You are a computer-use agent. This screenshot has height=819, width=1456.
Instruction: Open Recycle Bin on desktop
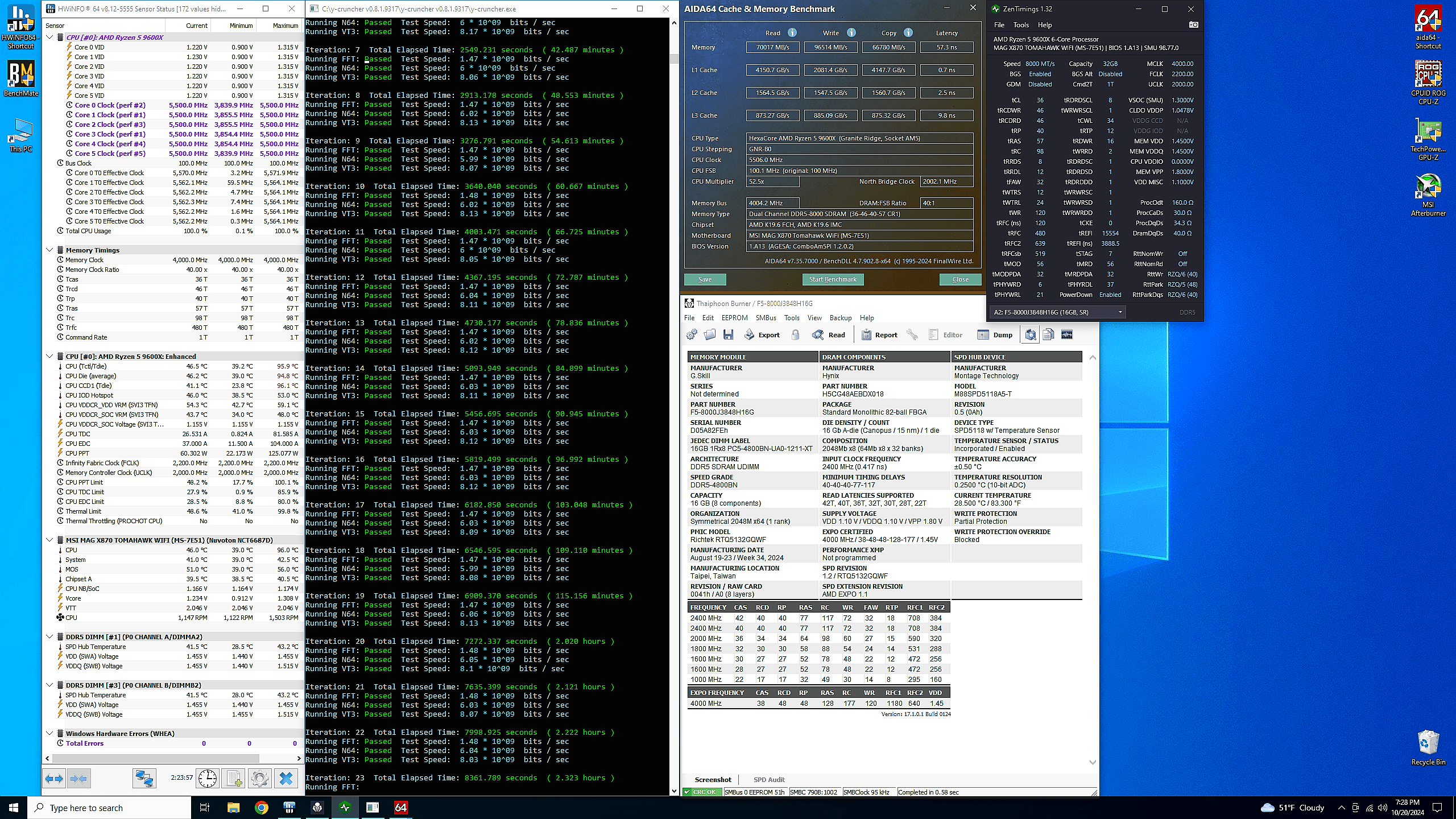[x=1428, y=748]
